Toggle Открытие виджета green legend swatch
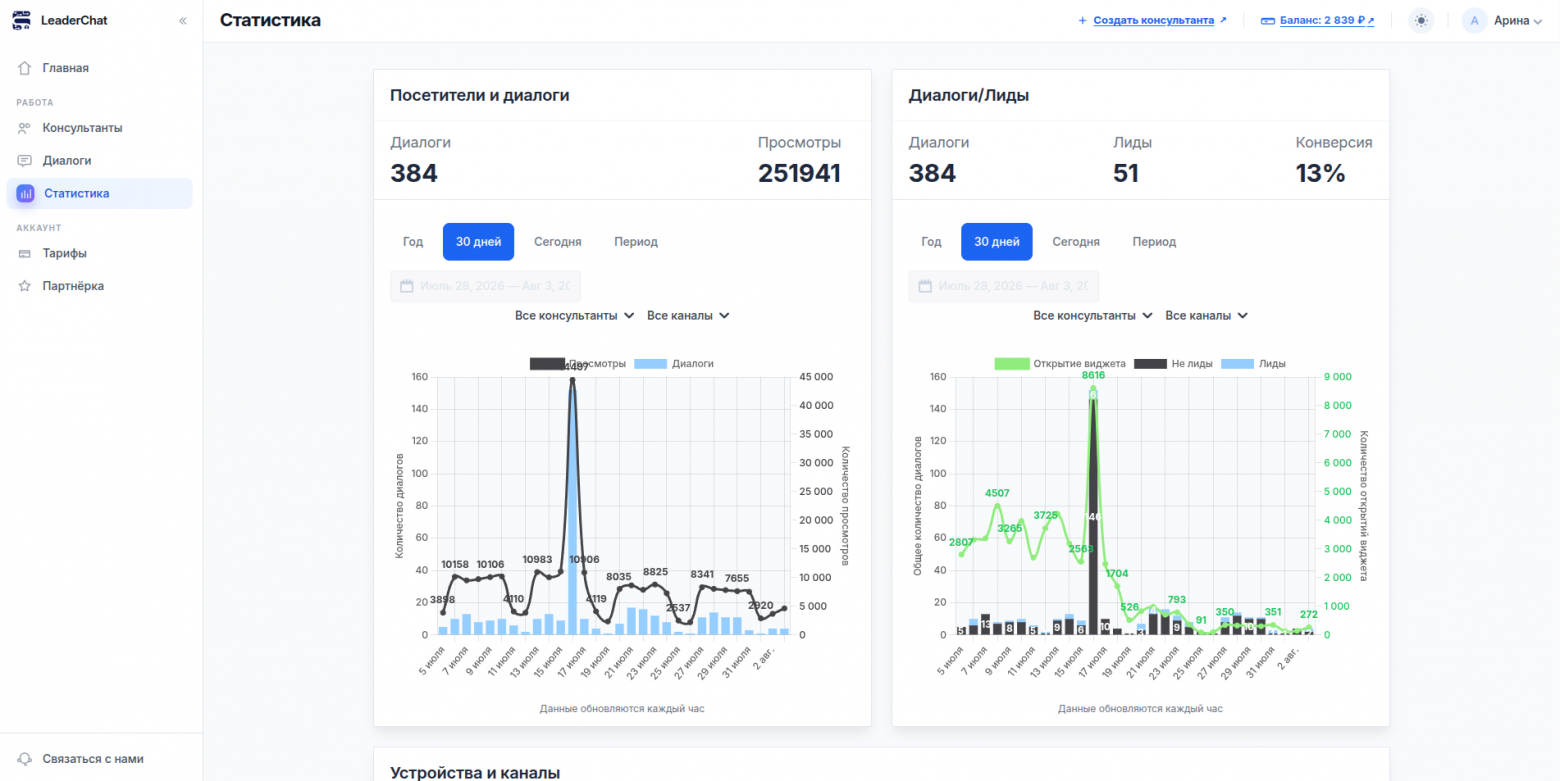 pyautogui.click(x=1013, y=364)
